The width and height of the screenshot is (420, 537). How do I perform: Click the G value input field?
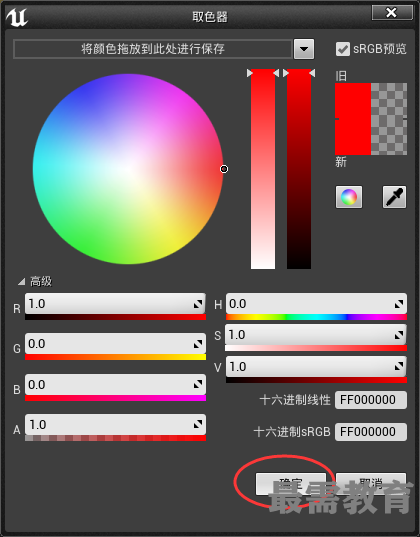tap(115, 344)
